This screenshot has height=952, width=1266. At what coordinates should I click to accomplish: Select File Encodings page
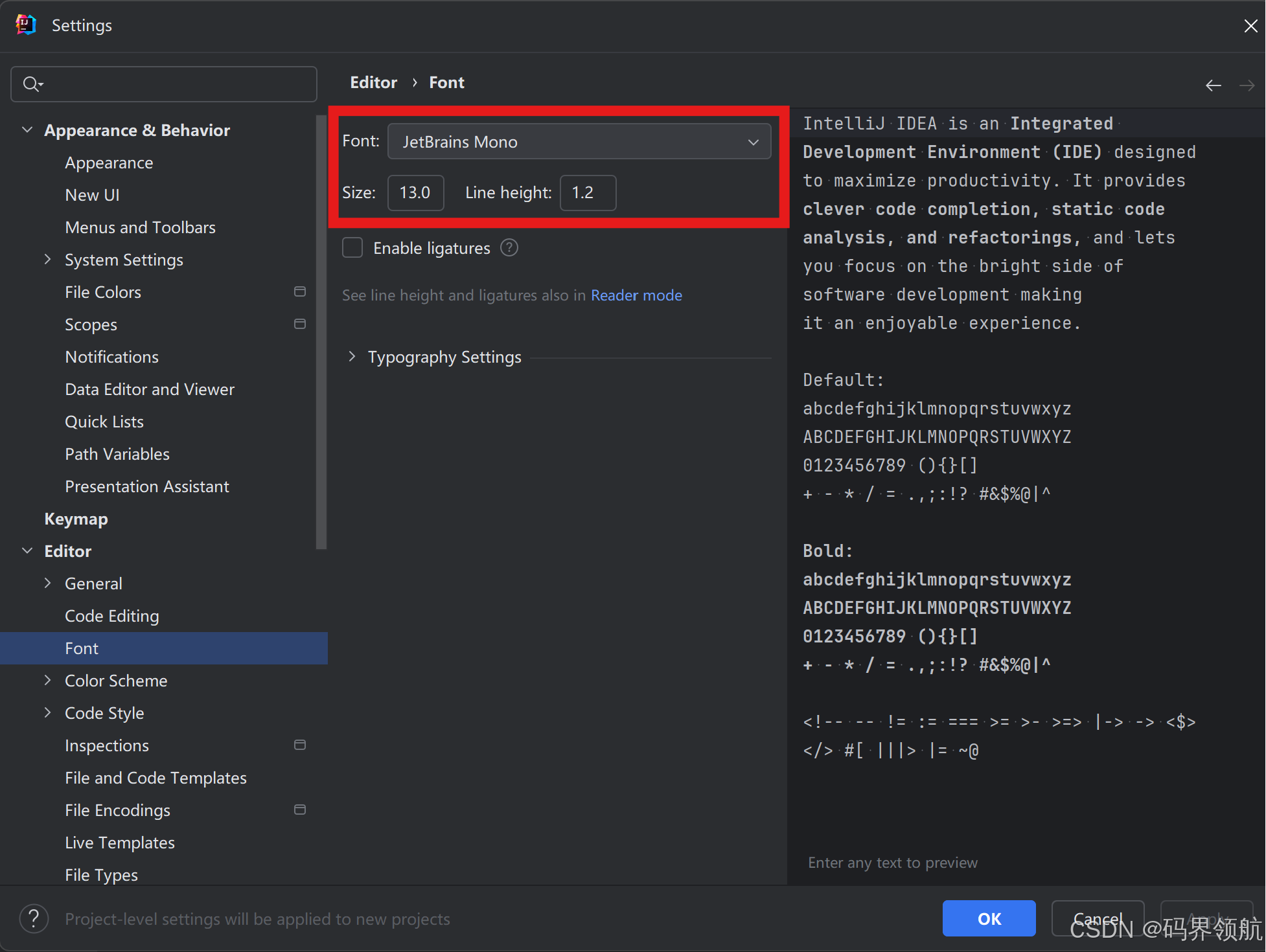[x=117, y=810]
